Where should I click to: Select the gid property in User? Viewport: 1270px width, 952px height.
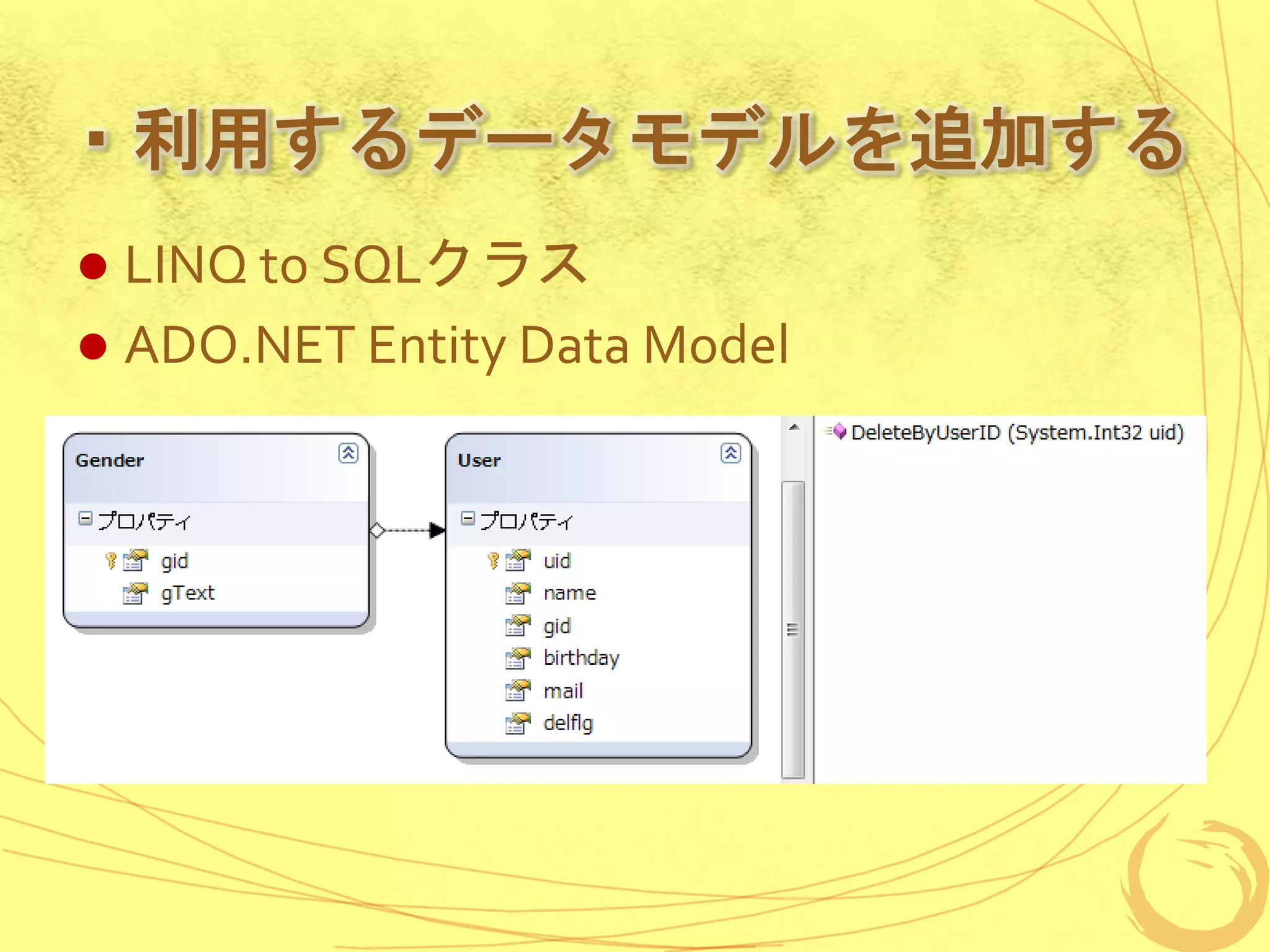point(557,627)
